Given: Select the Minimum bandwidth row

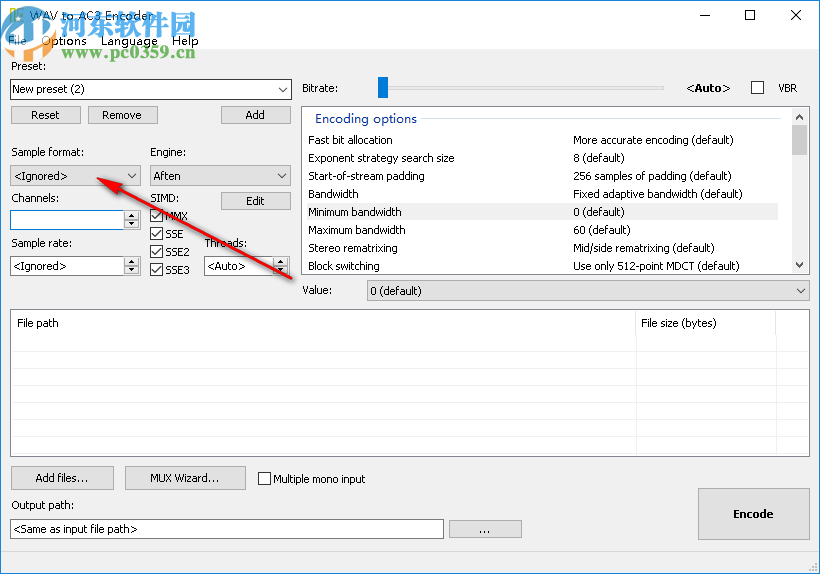Looking at the screenshot, I should pos(543,212).
